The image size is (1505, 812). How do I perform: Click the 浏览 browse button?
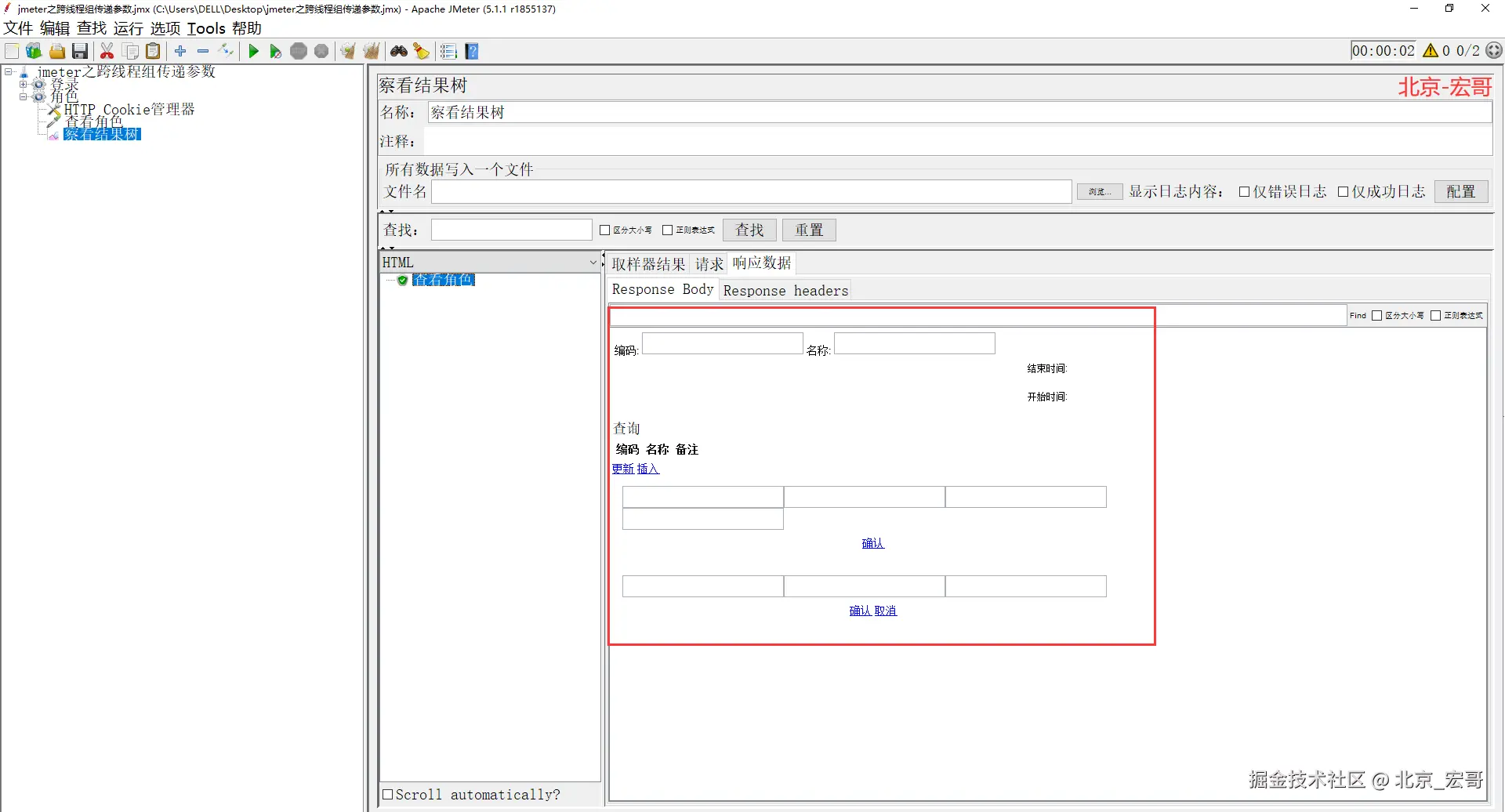click(1100, 192)
